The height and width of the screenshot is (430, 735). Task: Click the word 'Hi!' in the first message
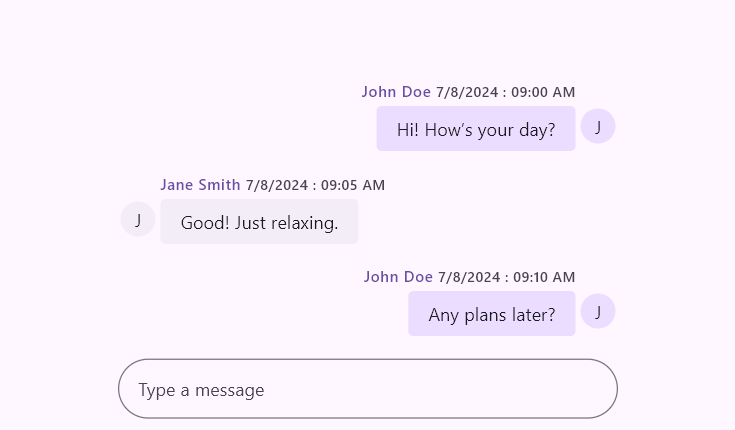point(408,130)
